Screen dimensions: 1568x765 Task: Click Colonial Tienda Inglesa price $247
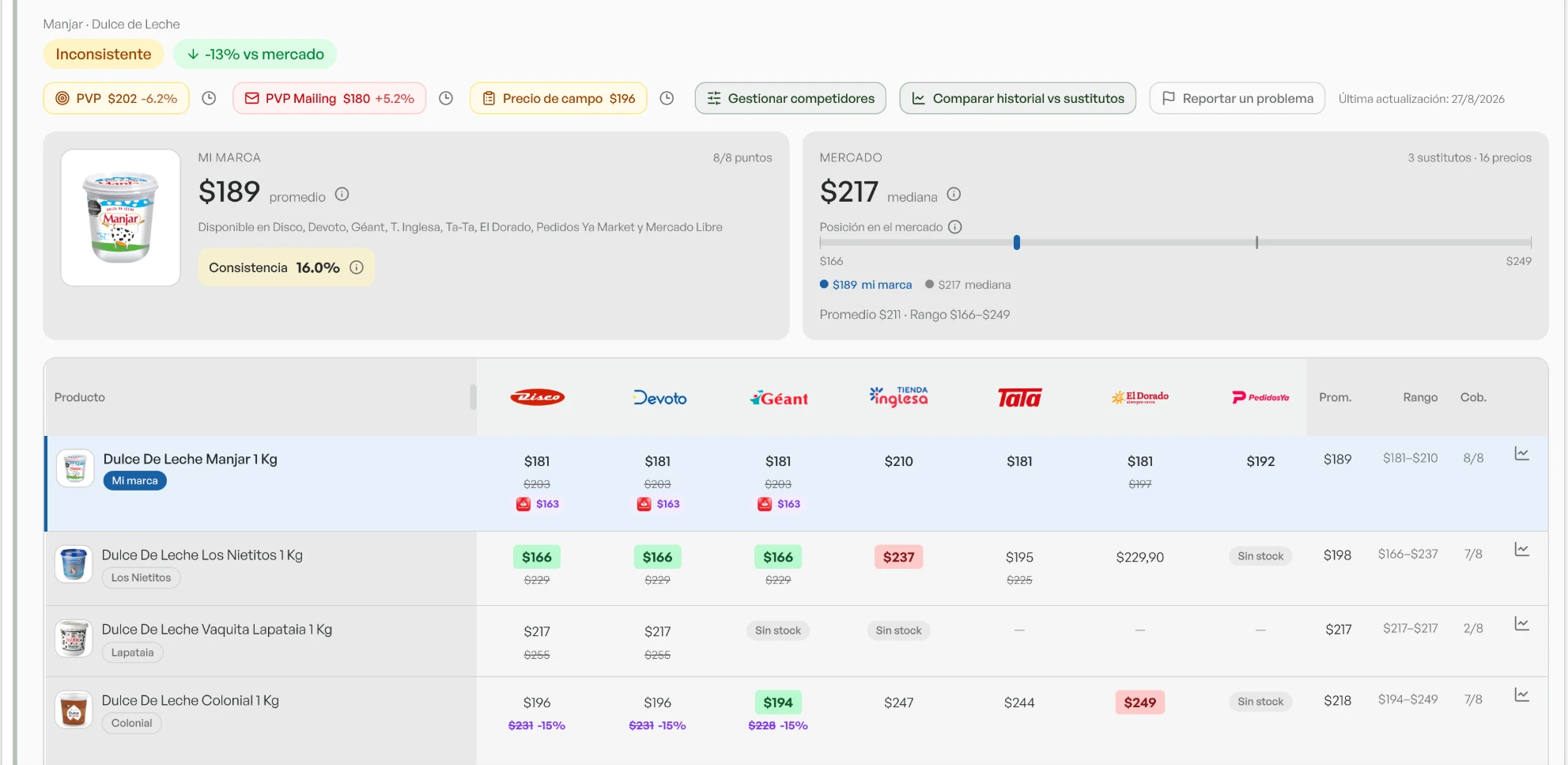pyautogui.click(x=899, y=703)
